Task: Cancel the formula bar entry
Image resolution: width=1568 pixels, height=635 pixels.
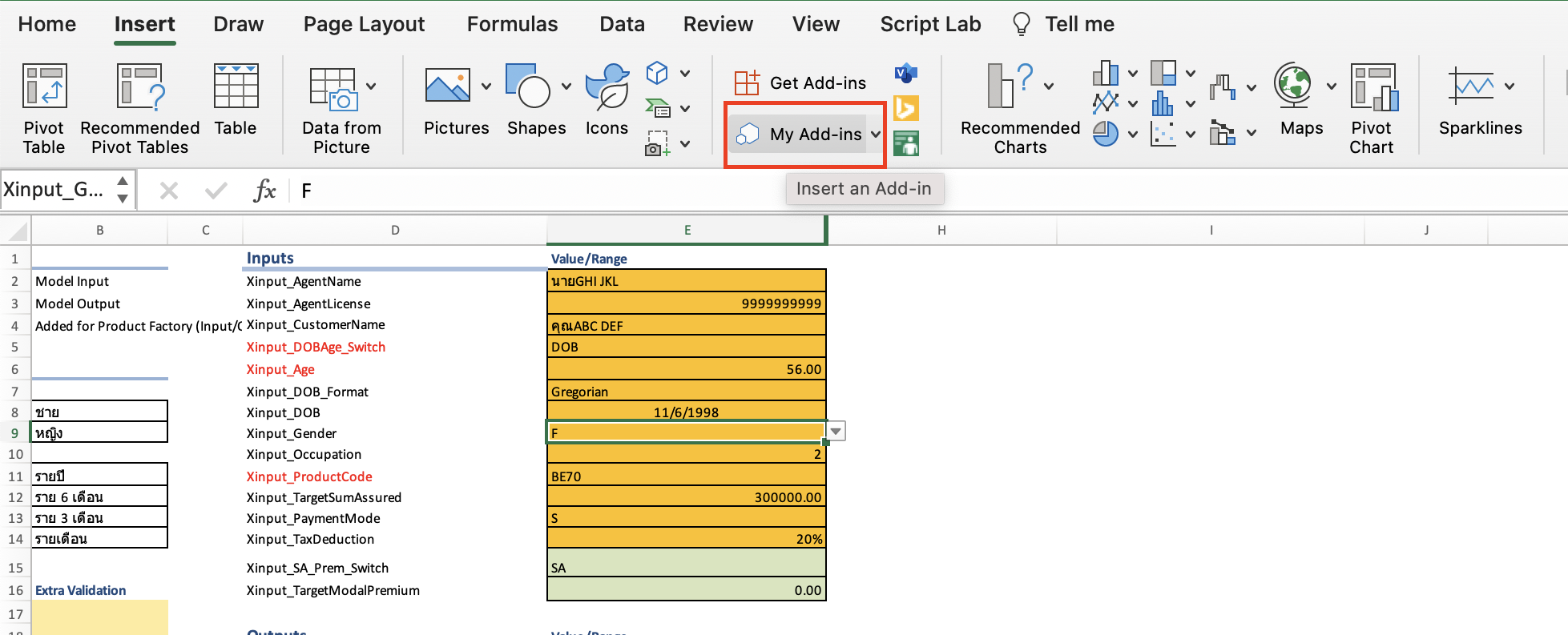Action: (x=168, y=191)
